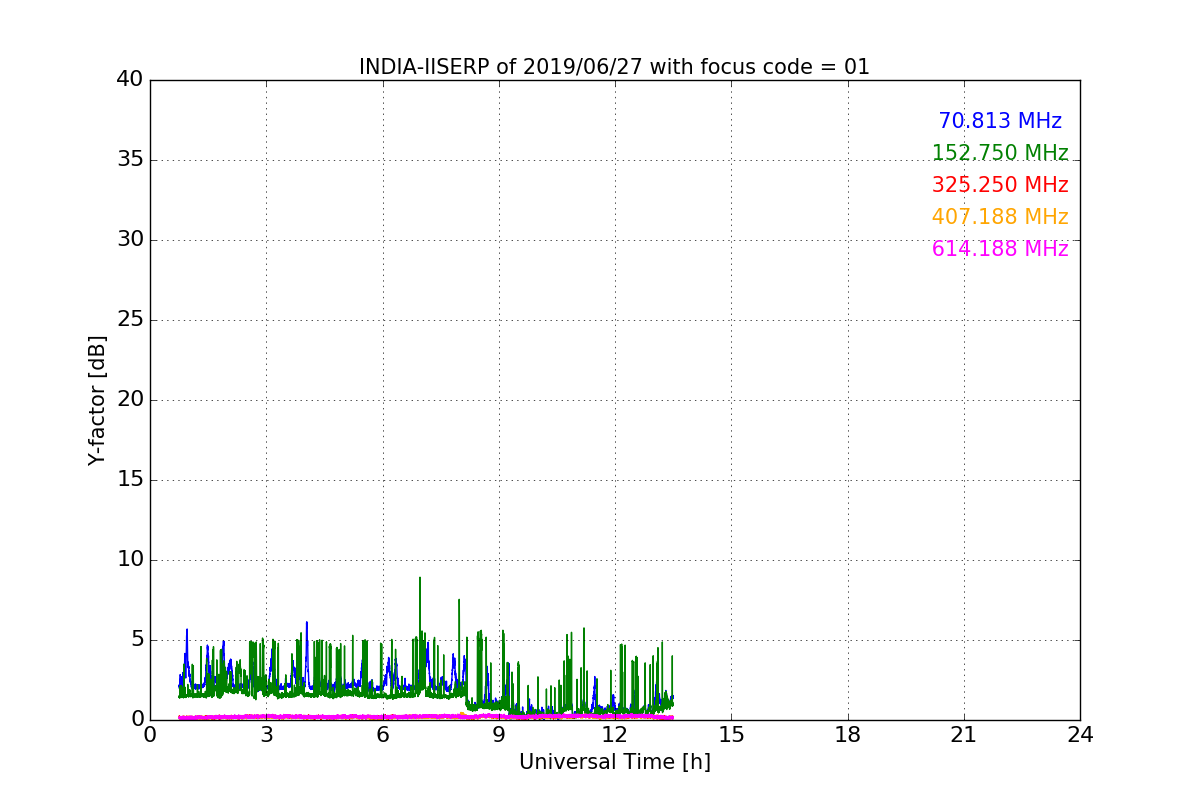The width and height of the screenshot is (1200, 800).
Task: Click x-axis tick value 18
Action: [x=848, y=735]
